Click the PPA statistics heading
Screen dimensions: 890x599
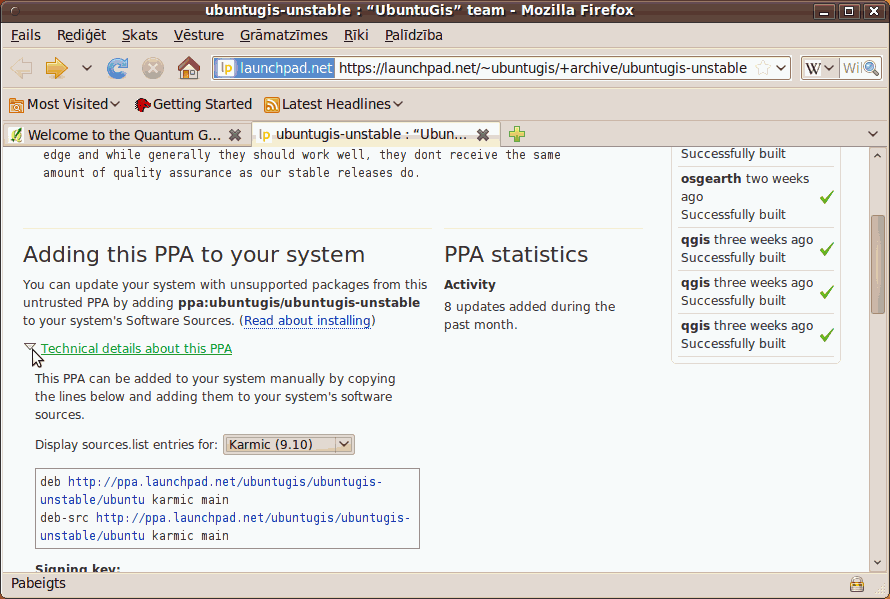(516, 254)
